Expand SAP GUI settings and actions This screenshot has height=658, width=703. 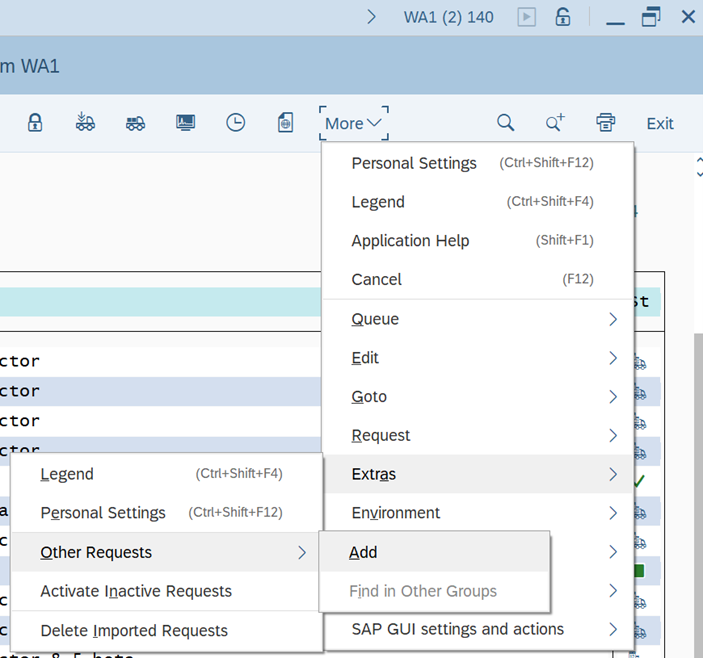pyautogui.click(x=478, y=629)
